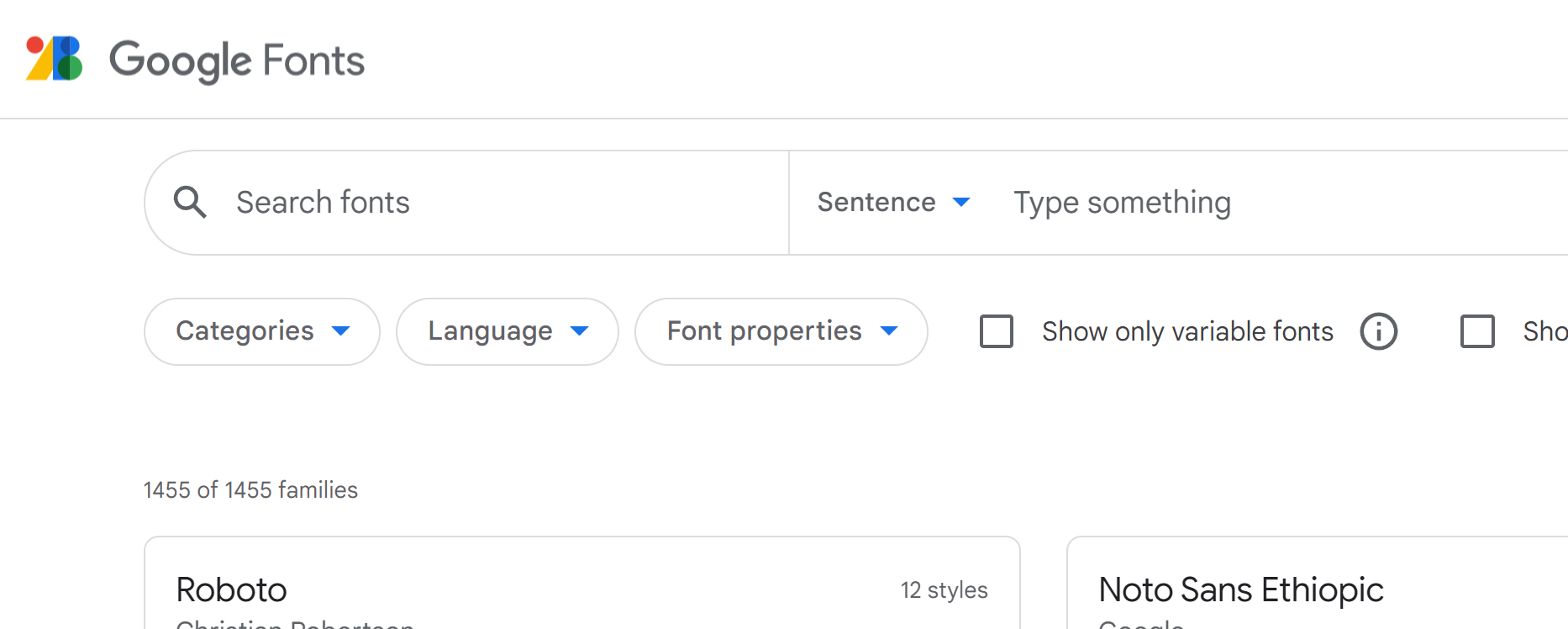The height and width of the screenshot is (629, 1568).
Task: Click the "12 styles" label on Roboto card
Action: pyautogui.click(x=944, y=590)
